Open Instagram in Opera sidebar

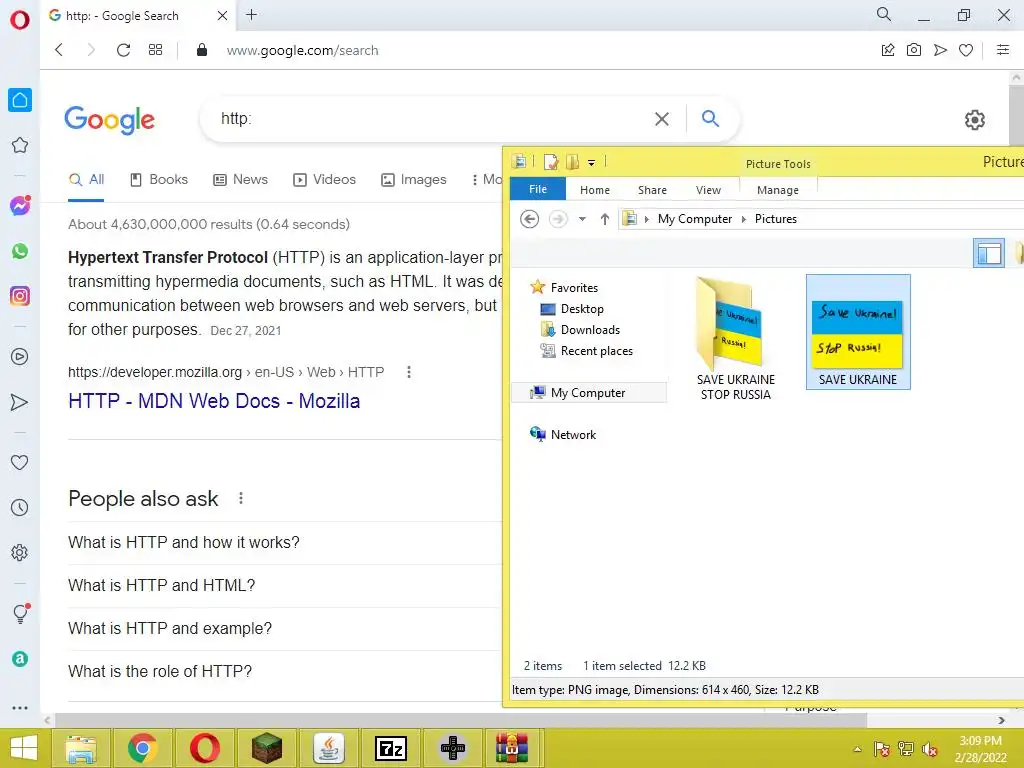(x=20, y=296)
